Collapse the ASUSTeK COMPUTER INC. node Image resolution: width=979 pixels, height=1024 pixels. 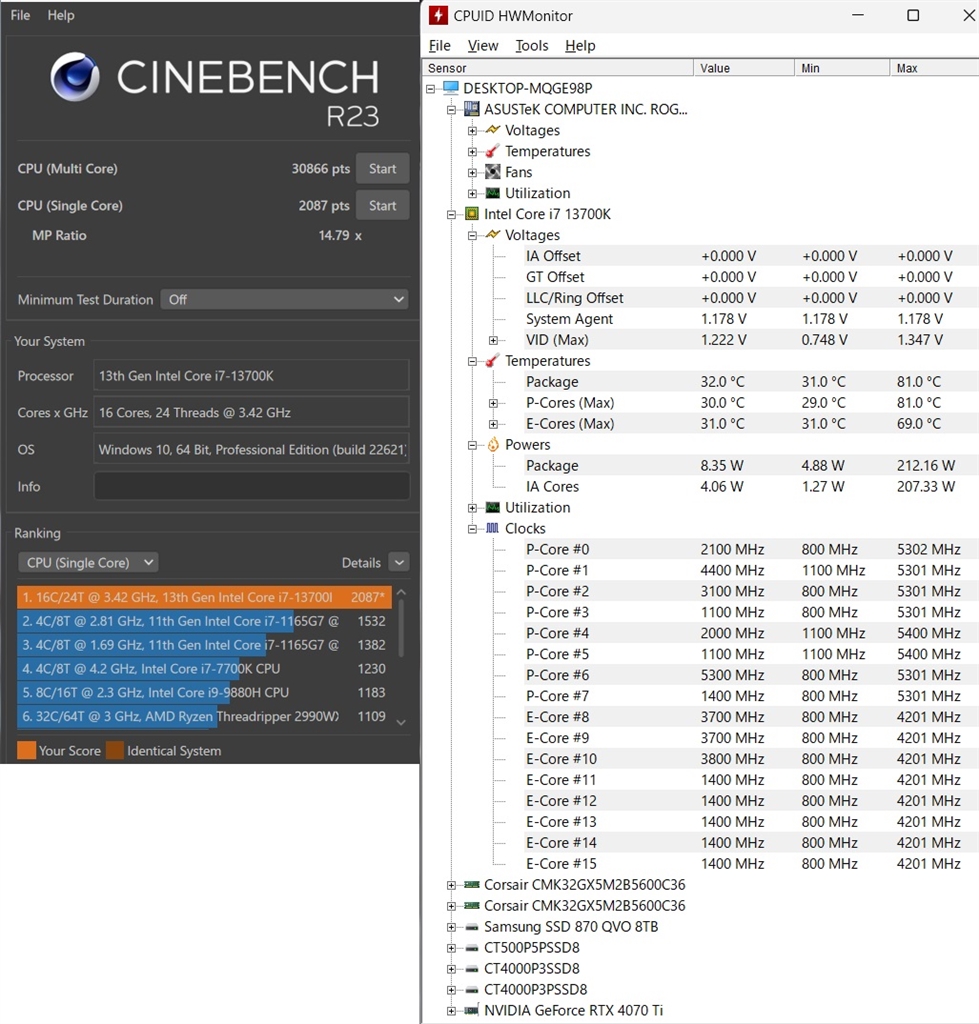pyautogui.click(x=451, y=110)
